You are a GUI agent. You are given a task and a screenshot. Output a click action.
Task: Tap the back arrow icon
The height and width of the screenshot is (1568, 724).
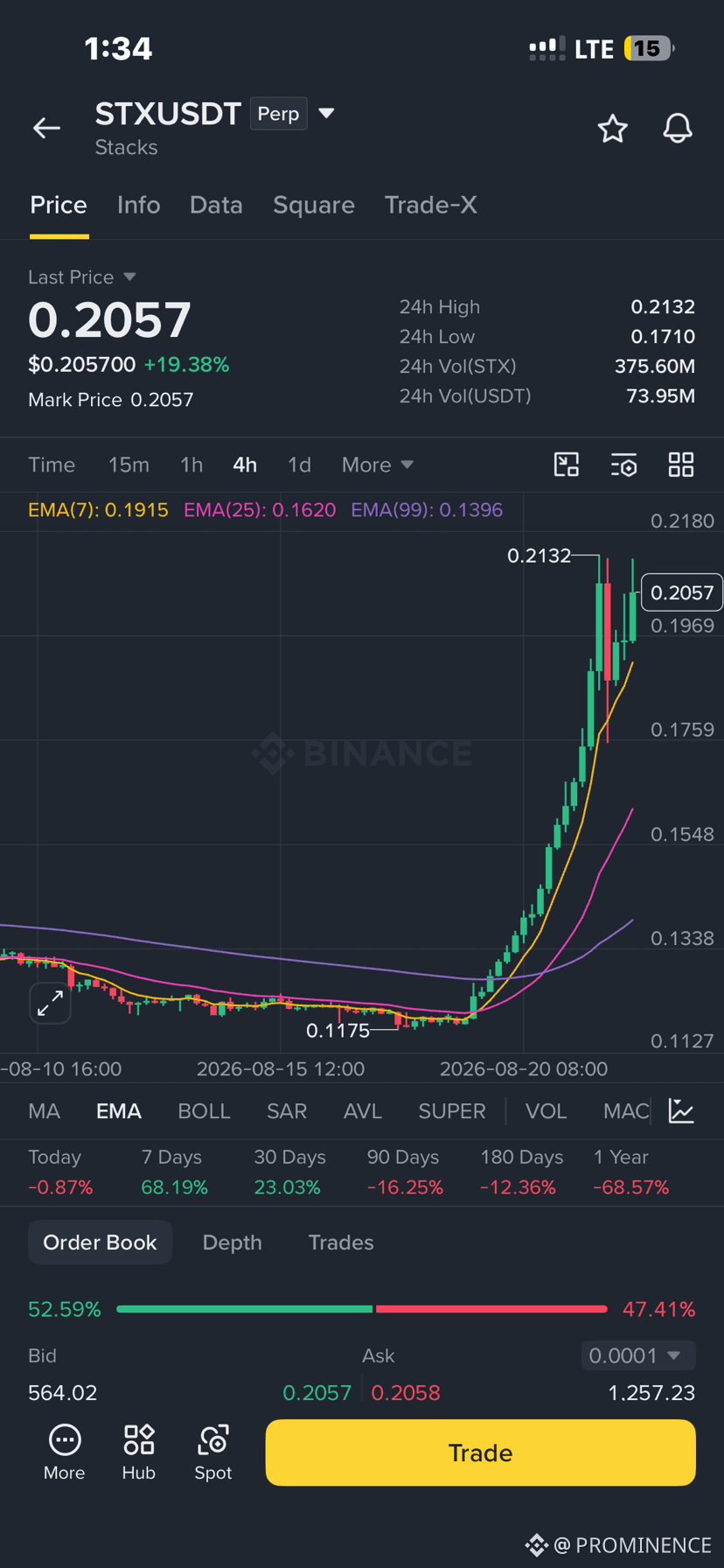(46, 129)
